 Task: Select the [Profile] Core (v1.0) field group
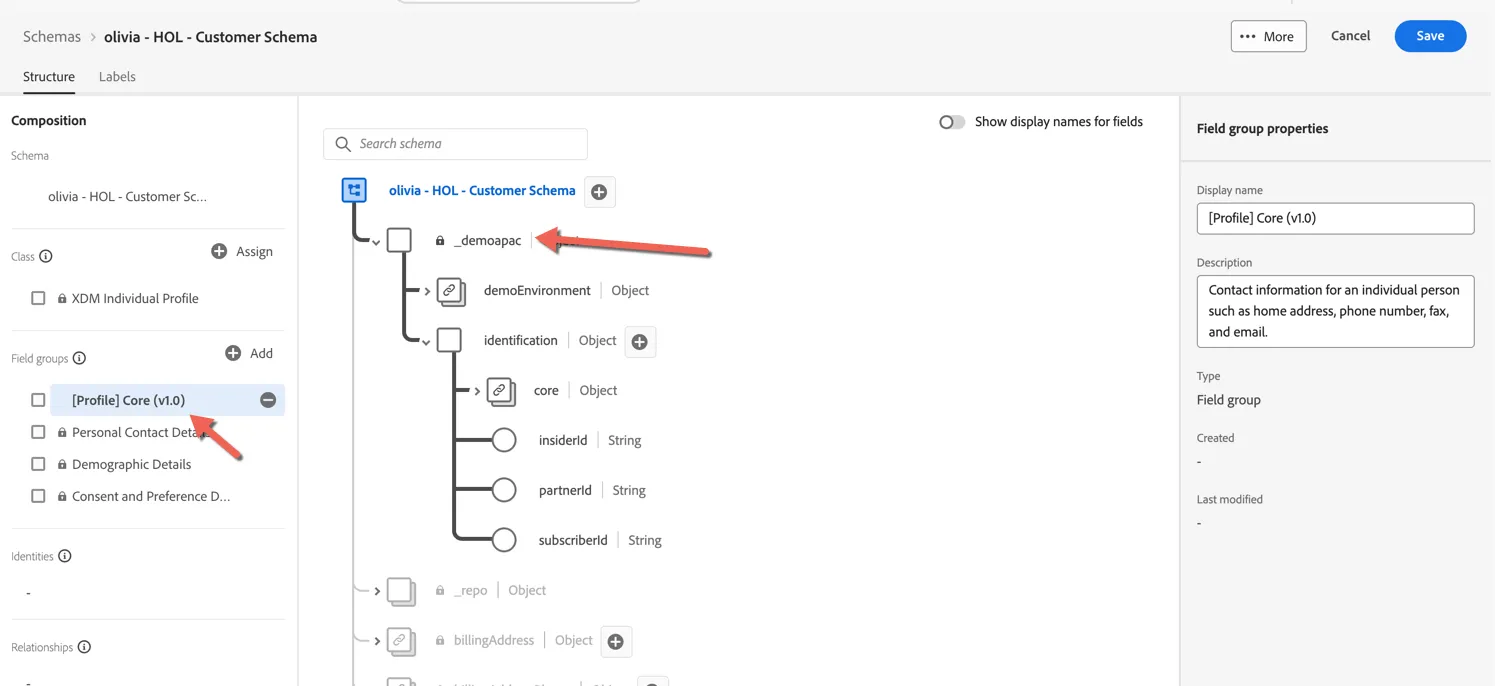coord(128,400)
